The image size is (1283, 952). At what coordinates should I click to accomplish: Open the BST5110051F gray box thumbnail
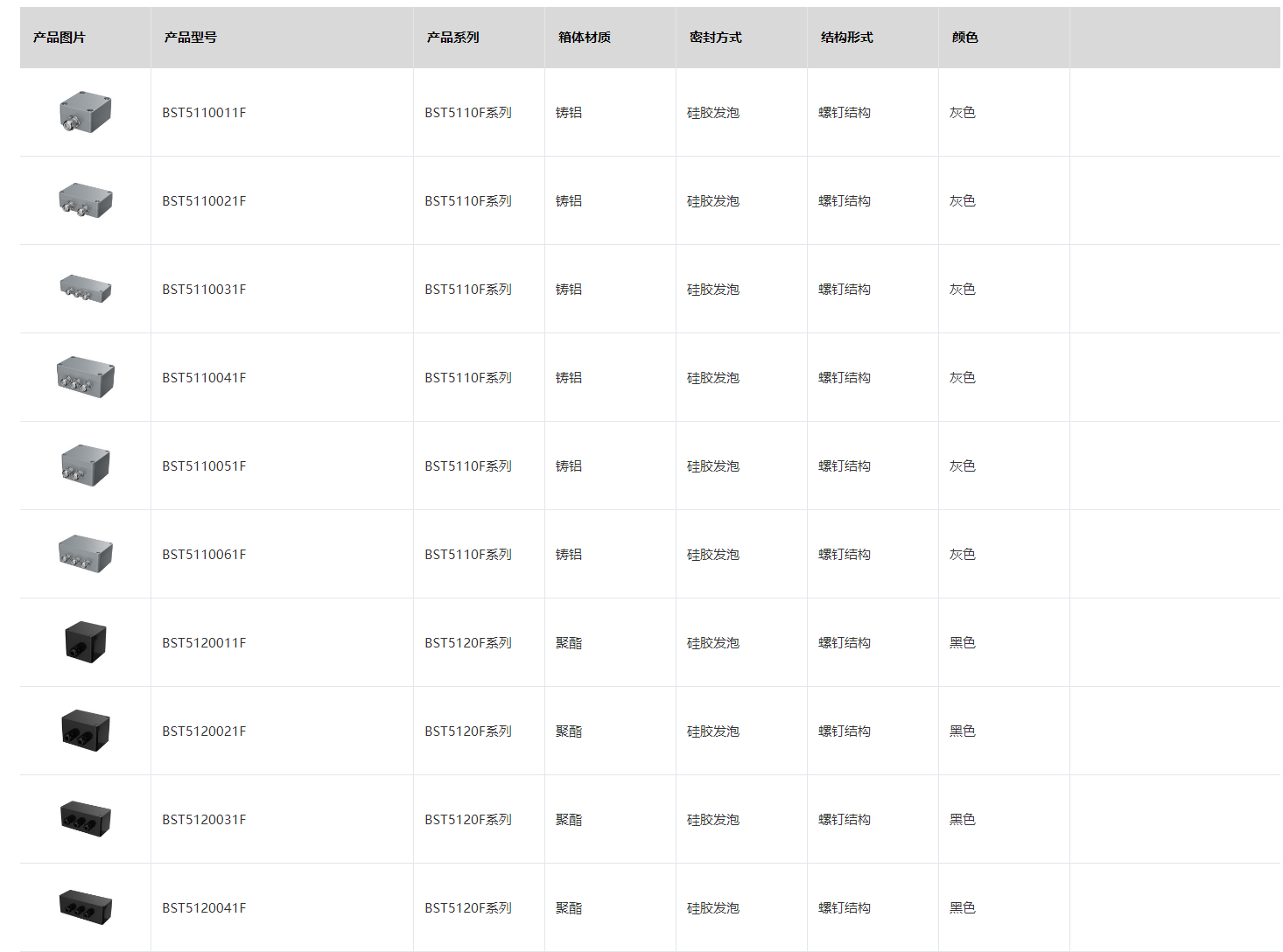tap(85, 465)
